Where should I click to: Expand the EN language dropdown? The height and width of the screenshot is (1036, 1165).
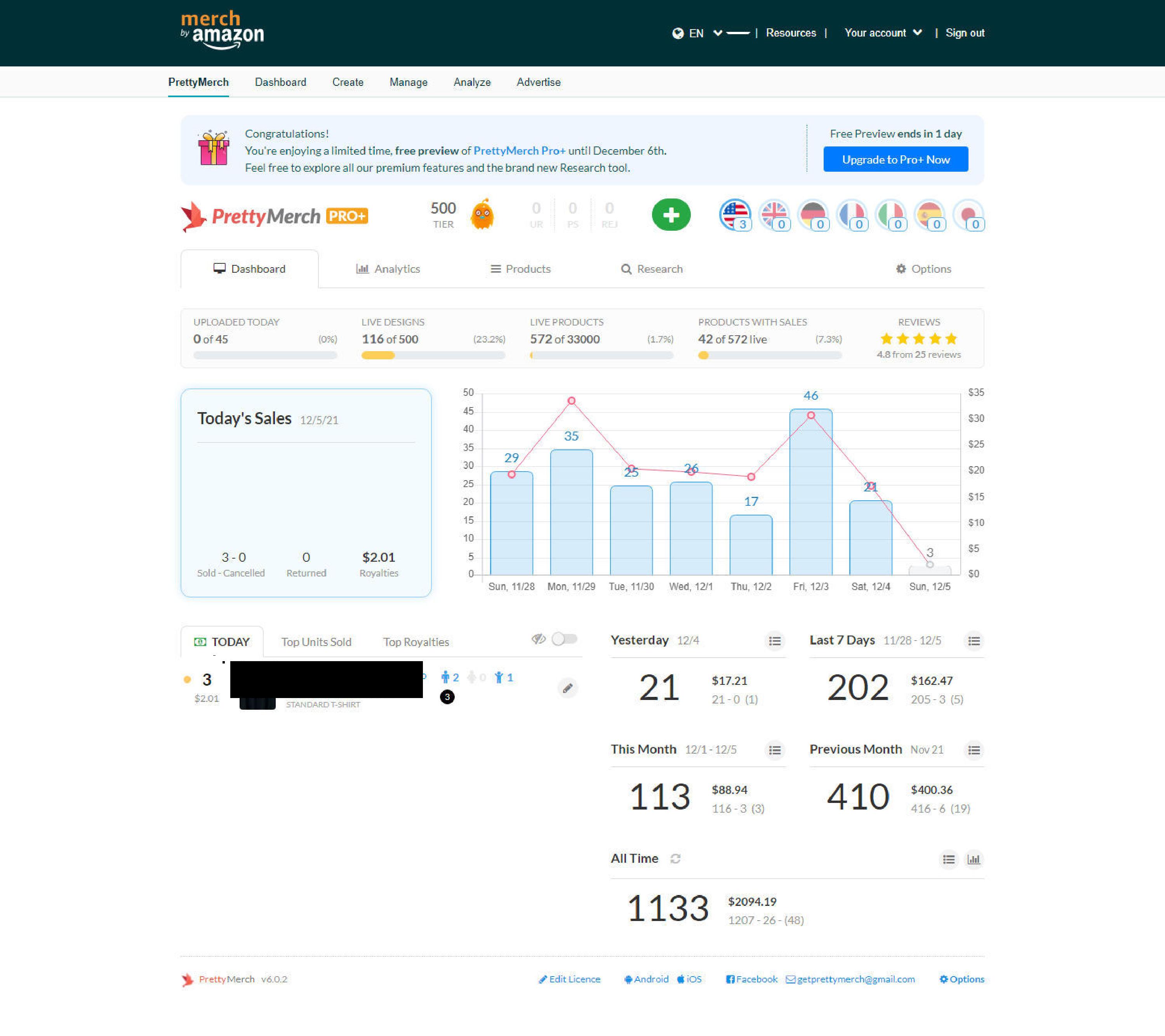(x=697, y=33)
